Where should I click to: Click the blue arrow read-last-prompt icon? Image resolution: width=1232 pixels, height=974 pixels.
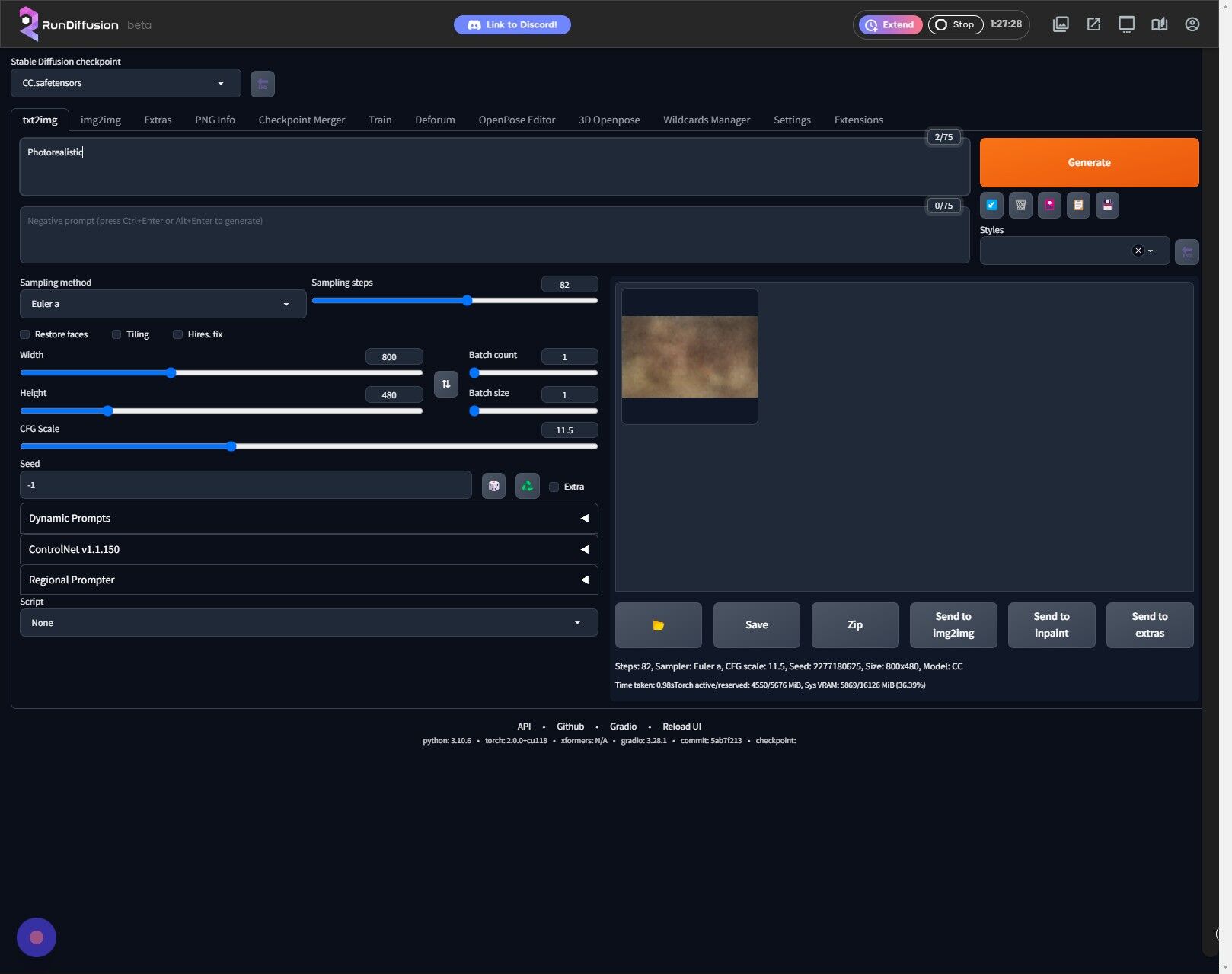click(x=991, y=205)
